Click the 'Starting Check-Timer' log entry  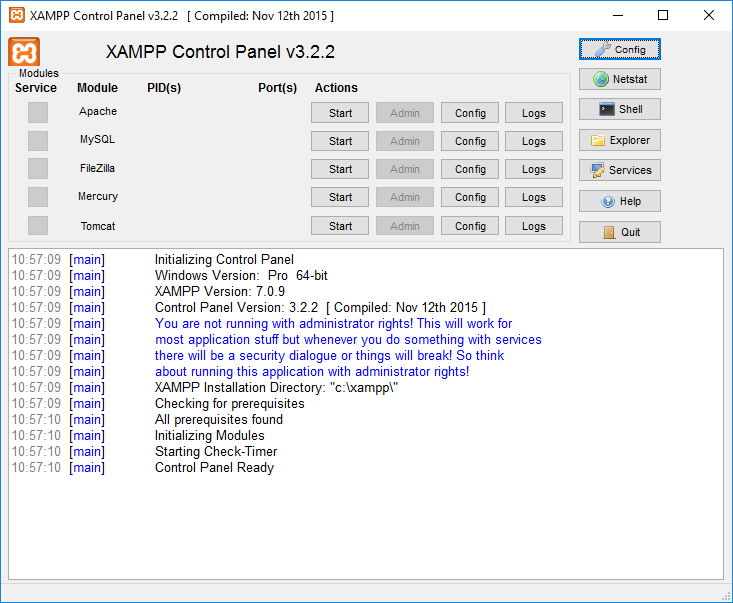(216, 451)
